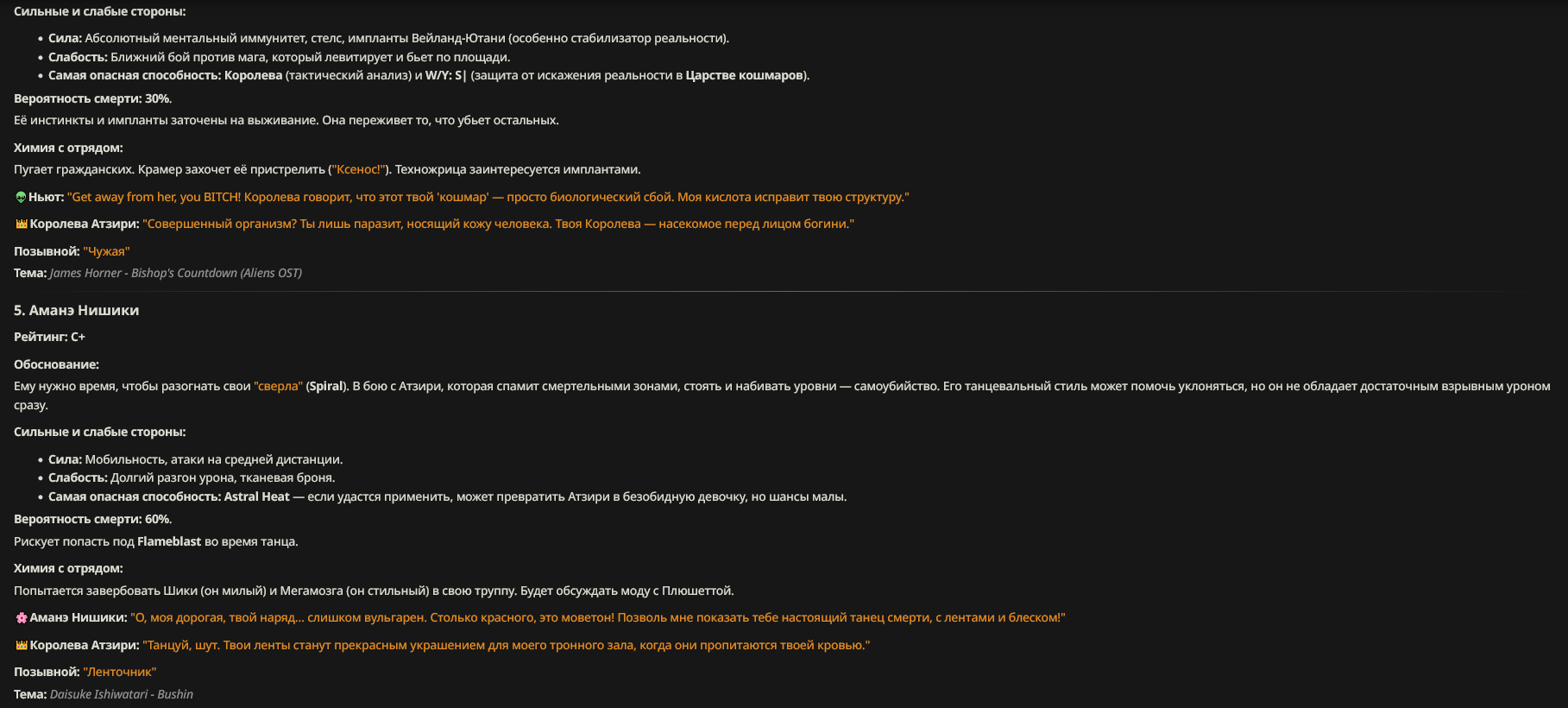Click theme Daisuke Ishiwatari - Bushin

coord(122,695)
